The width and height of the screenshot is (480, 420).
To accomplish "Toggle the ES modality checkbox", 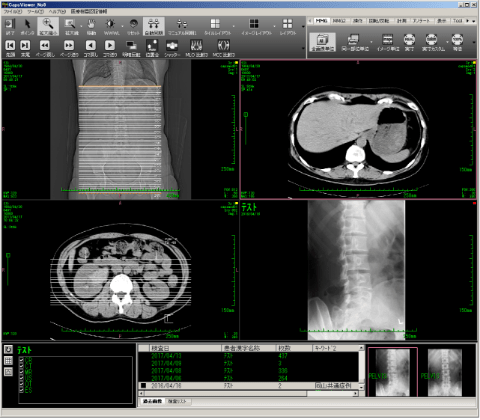I will [x=21, y=390].
